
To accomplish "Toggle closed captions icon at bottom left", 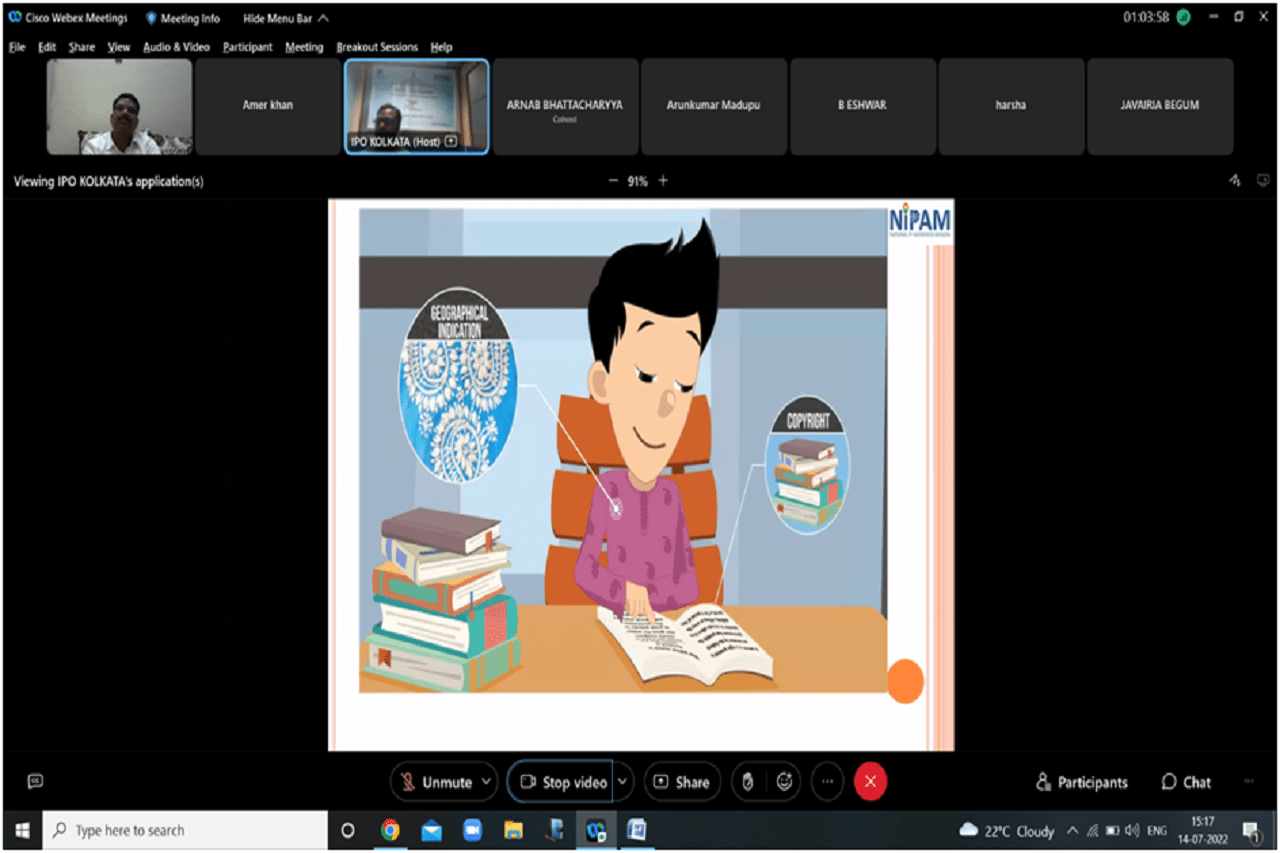I will tap(36, 781).
